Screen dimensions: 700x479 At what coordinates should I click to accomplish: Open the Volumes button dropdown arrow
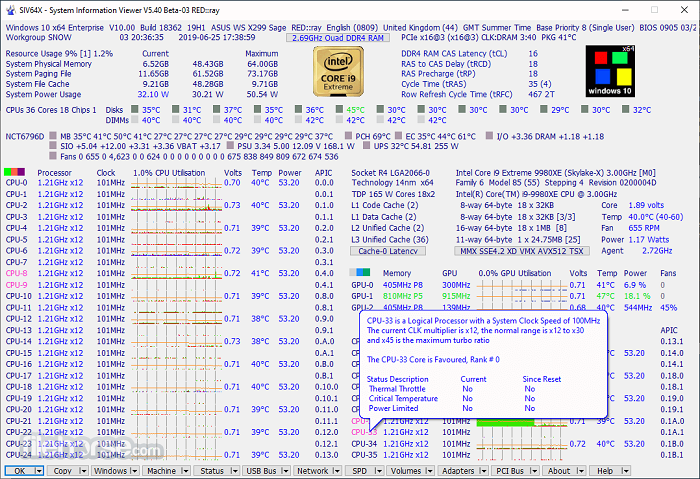(x=430, y=471)
